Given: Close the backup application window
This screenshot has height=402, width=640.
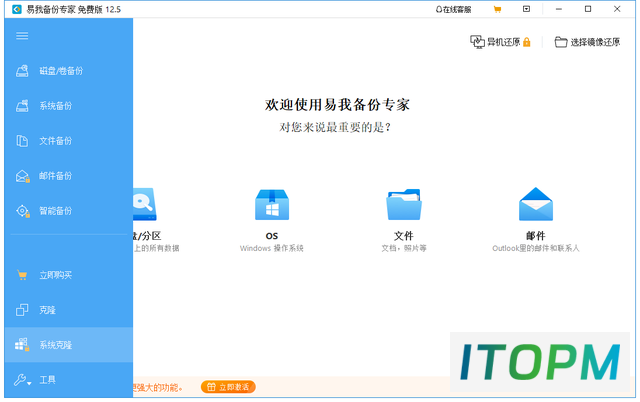Looking at the screenshot, I should point(617,9).
